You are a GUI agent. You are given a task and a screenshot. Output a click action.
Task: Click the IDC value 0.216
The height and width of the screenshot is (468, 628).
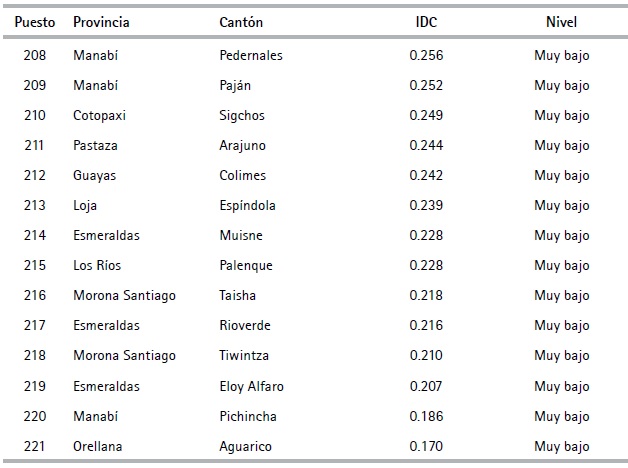(x=426, y=325)
